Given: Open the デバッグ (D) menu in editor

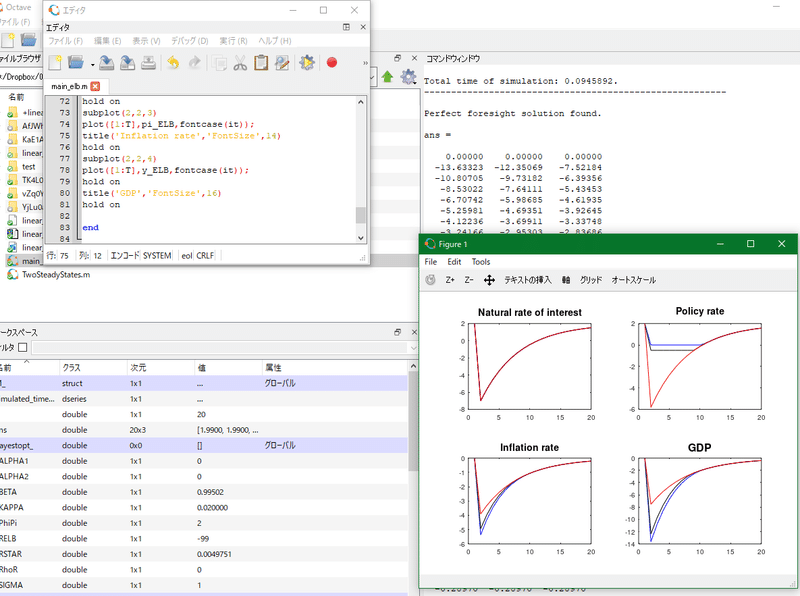Looking at the screenshot, I should click(x=189, y=41).
